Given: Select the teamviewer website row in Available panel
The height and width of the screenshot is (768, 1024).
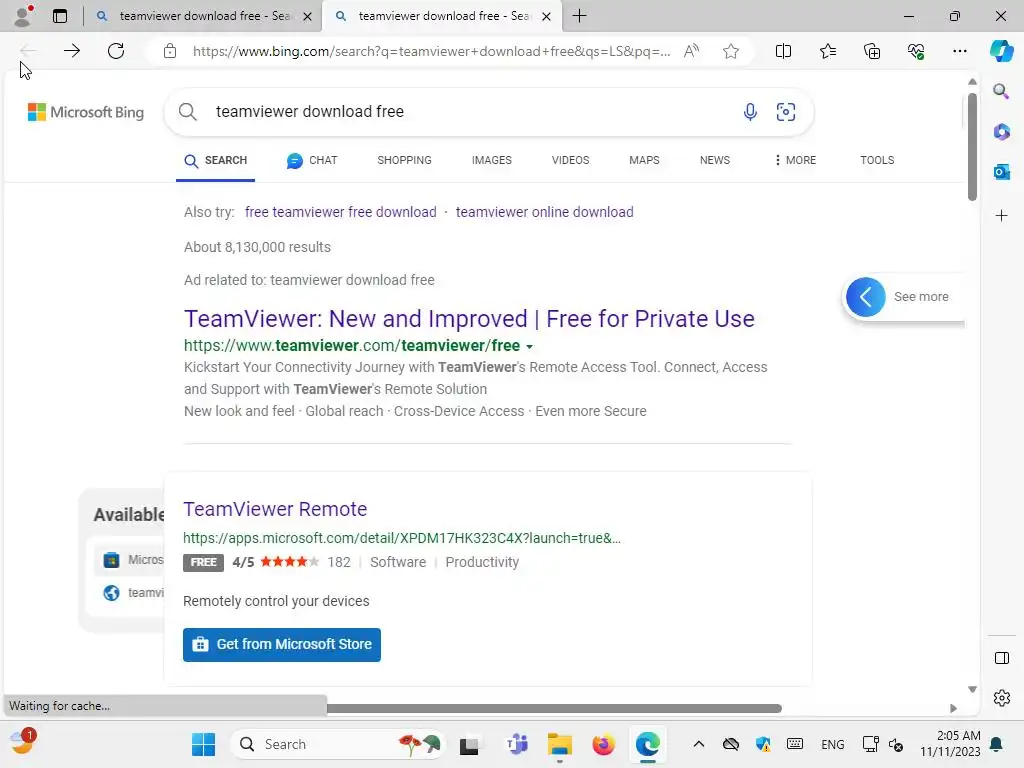Looking at the screenshot, I should tap(133, 593).
